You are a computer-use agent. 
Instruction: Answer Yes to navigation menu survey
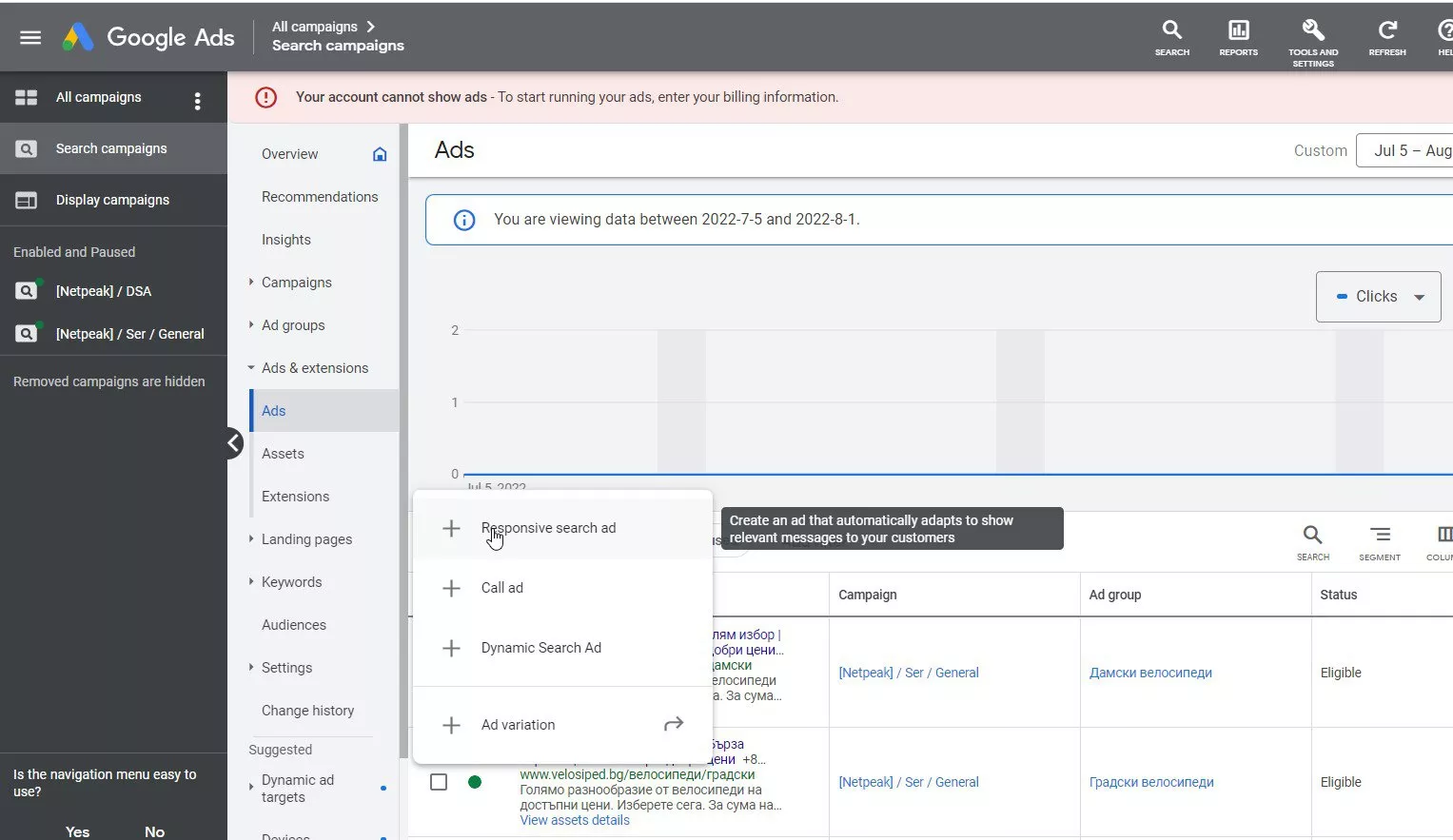tap(78, 831)
